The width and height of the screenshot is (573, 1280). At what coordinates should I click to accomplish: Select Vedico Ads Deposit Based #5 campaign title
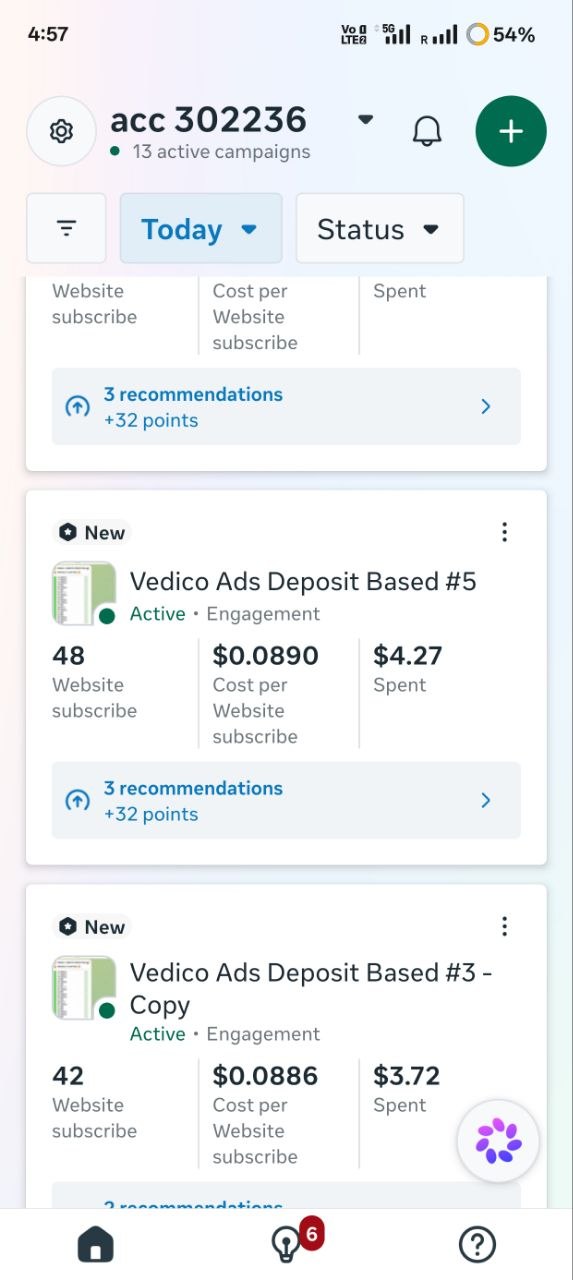click(x=303, y=581)
